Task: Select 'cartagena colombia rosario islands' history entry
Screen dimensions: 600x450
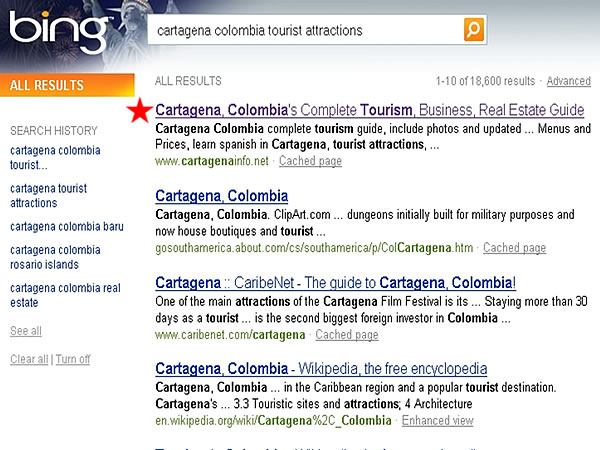Action: 55,258
